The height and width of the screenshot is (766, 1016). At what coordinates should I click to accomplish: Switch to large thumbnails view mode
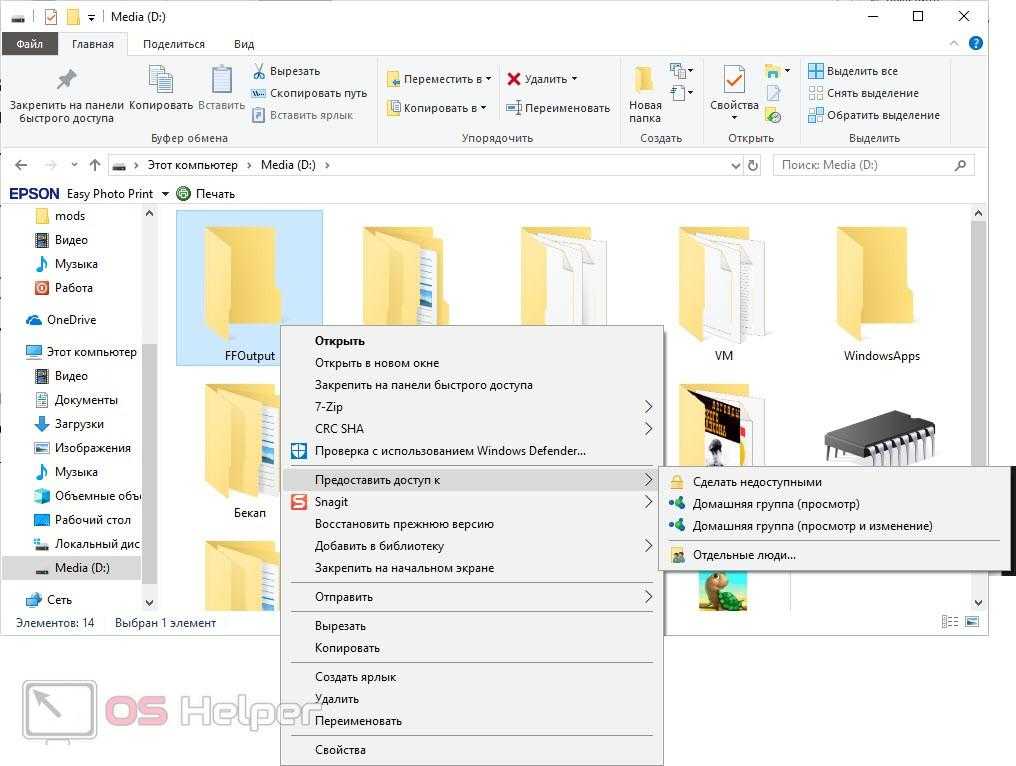coord(971,623)
